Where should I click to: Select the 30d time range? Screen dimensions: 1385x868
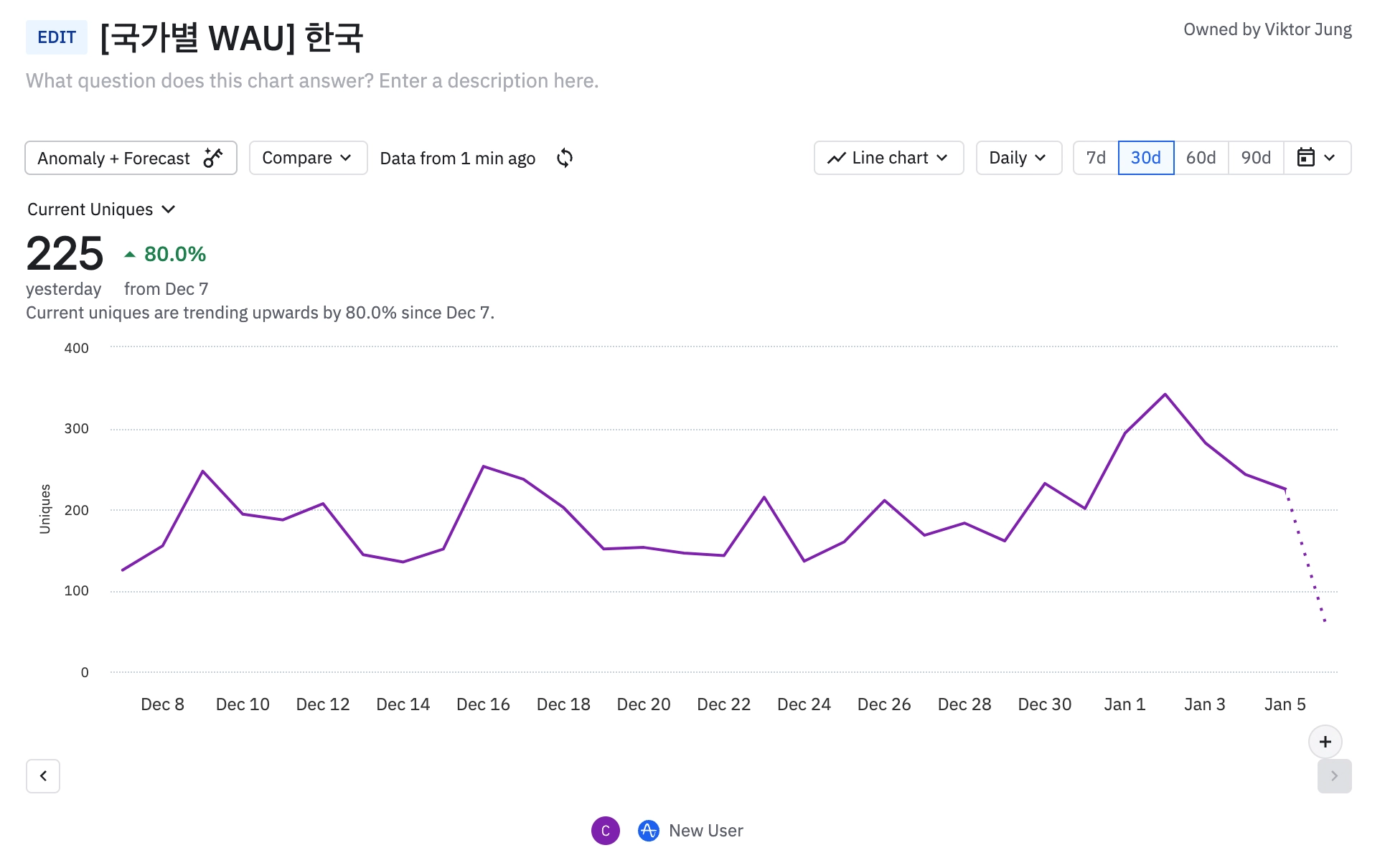1145,158
